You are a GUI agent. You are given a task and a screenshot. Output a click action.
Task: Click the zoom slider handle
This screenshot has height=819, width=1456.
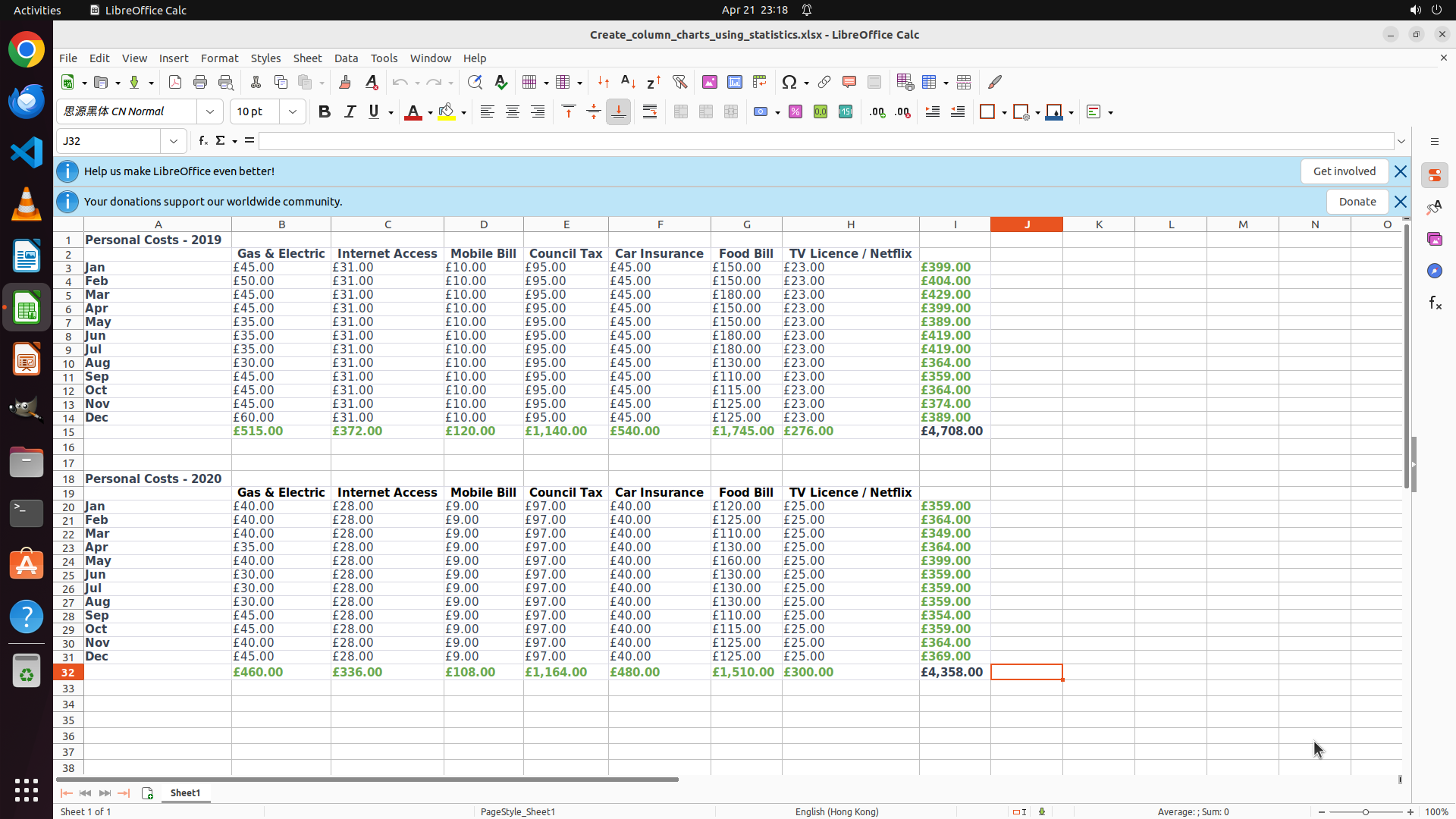[1366, 812]
